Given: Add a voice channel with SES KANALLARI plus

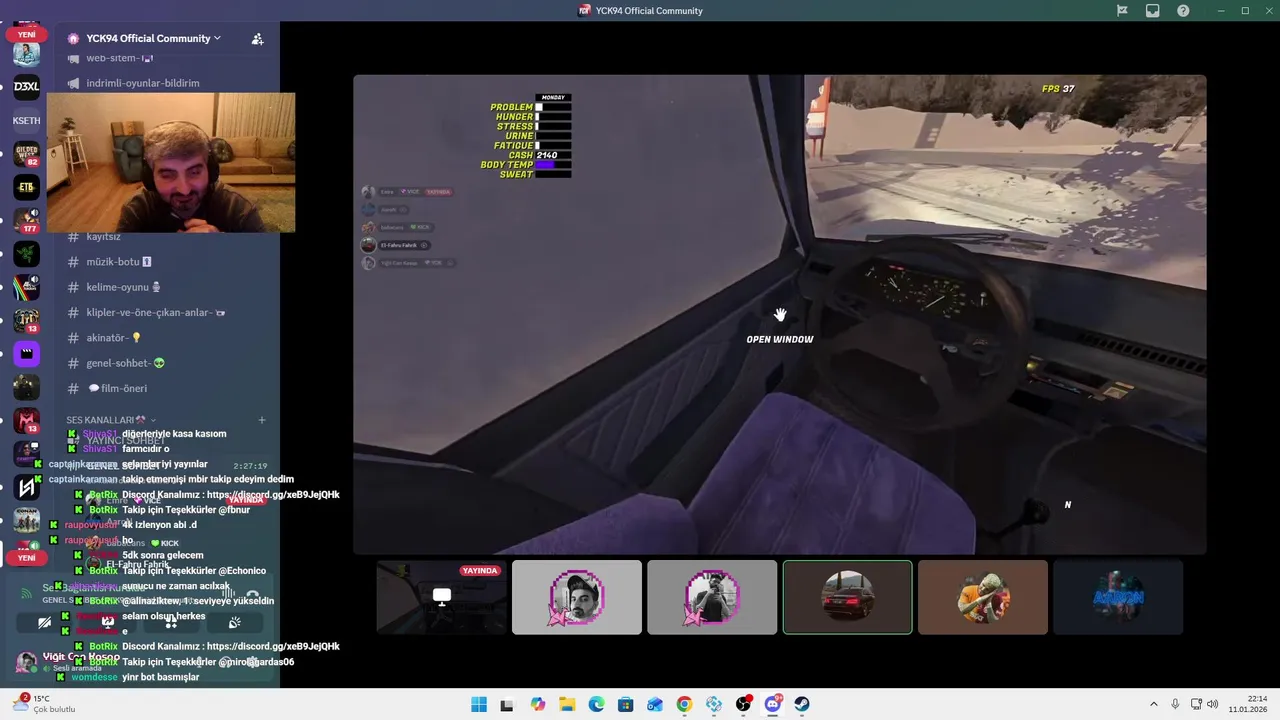Looking at the screenshot, I should pos(262,420).
